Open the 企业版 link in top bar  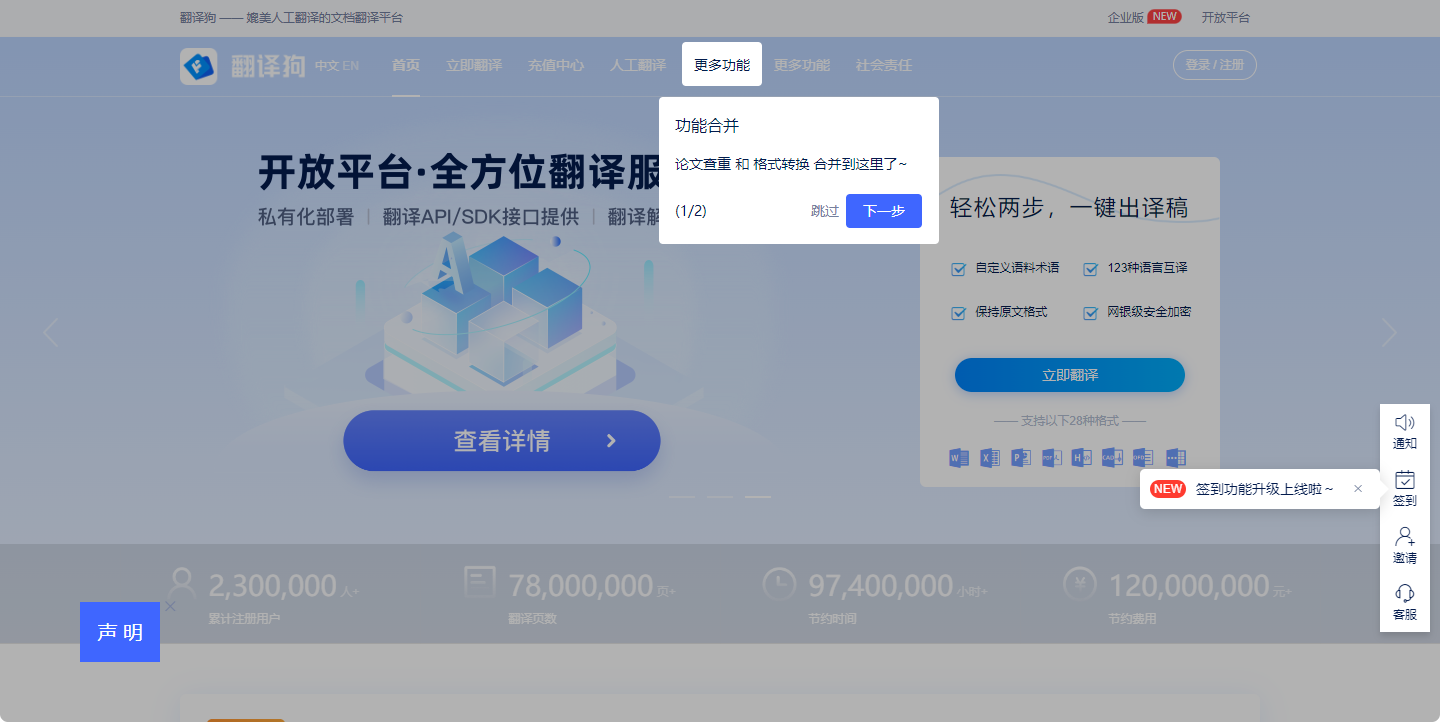tap(1126, 17)
